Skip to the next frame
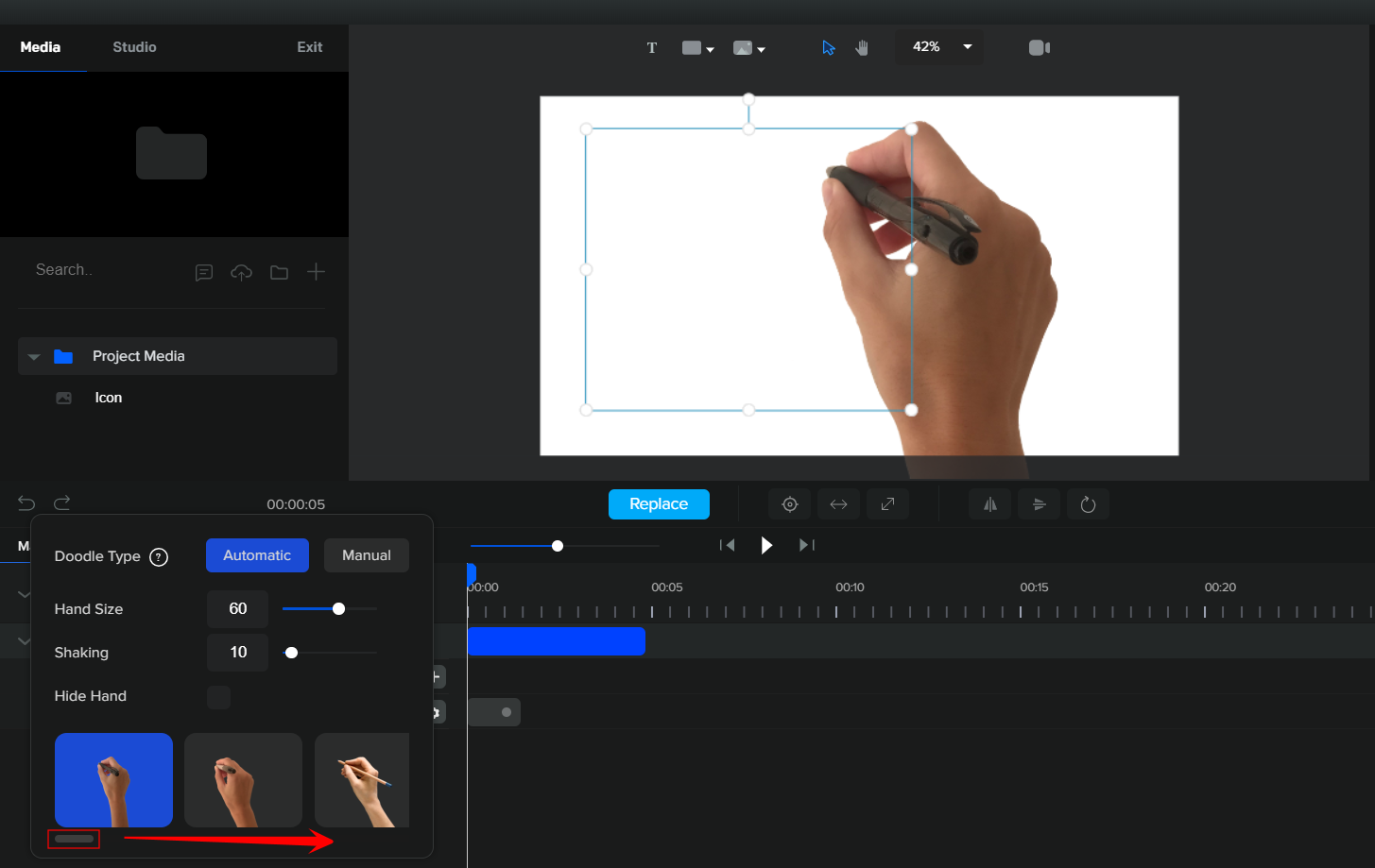The image size is (1375, 868). coord(806,545)
